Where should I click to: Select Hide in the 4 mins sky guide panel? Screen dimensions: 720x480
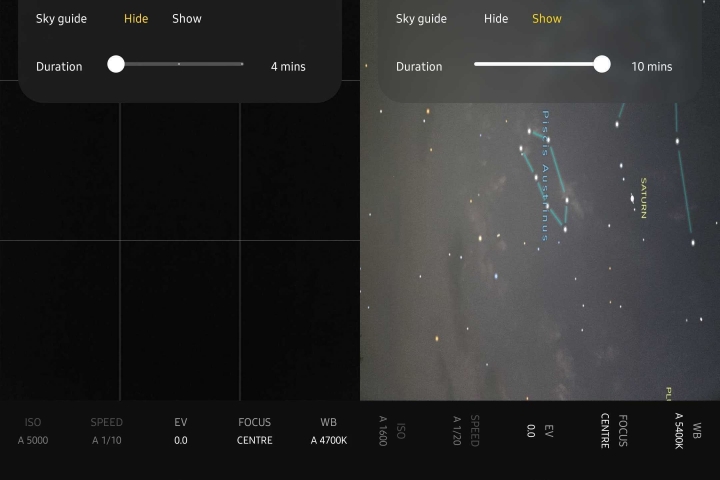pyautogui.click(x=136, y=19)
